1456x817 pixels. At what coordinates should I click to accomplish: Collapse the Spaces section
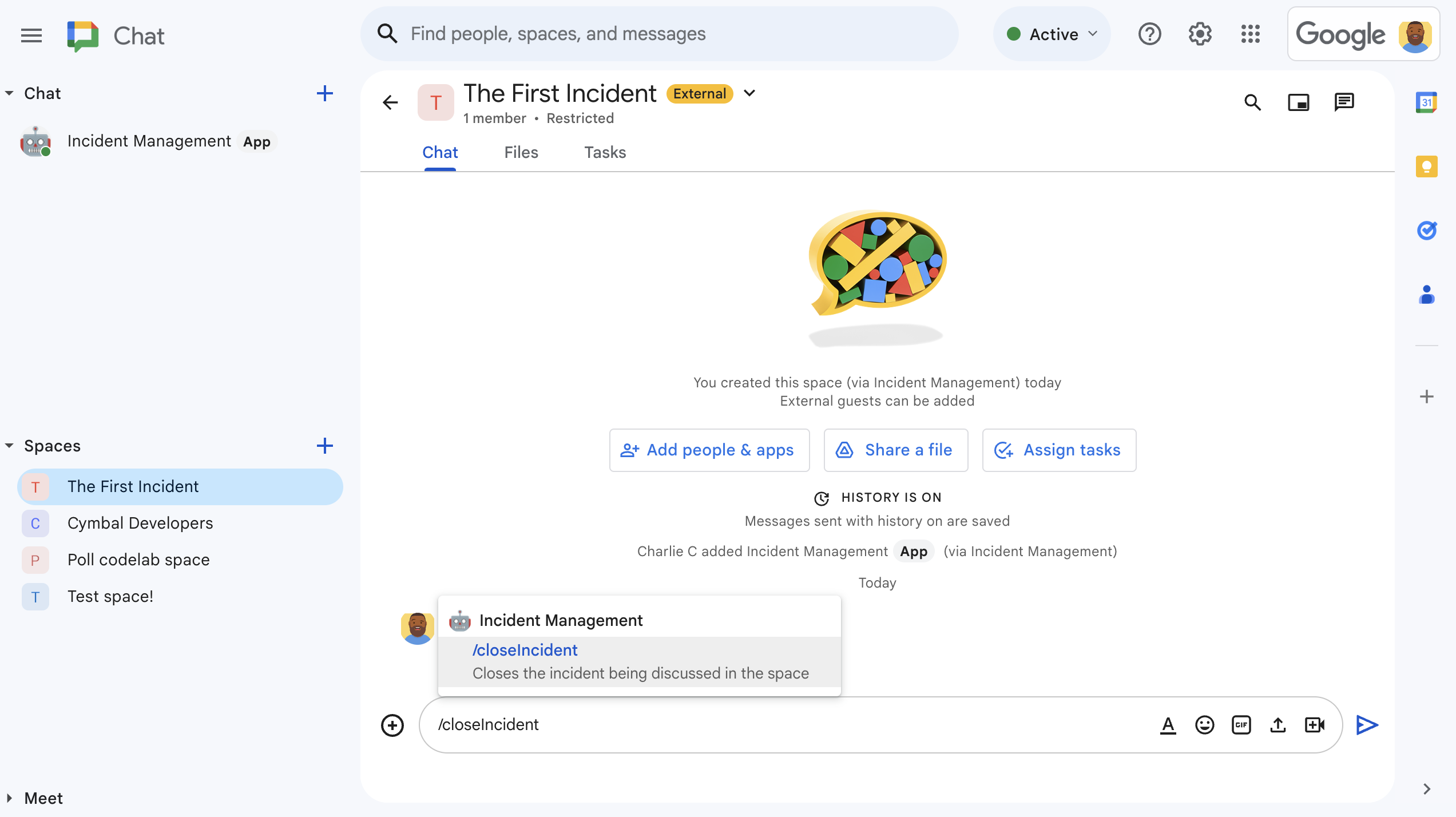click(x=10, y=446)
